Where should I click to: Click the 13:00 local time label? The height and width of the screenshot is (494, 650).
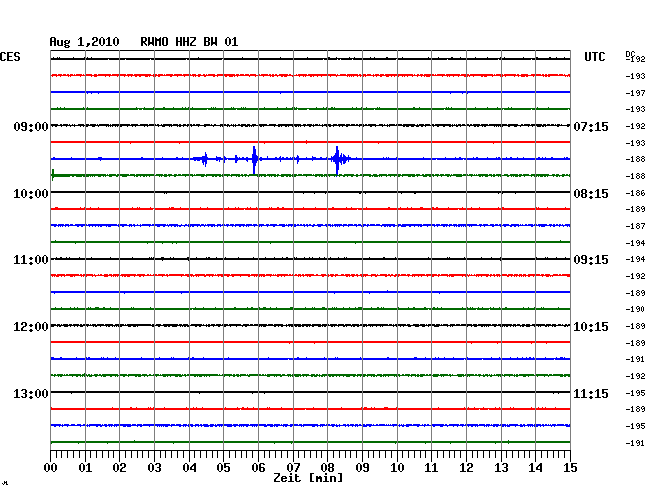tap(31, 394)
